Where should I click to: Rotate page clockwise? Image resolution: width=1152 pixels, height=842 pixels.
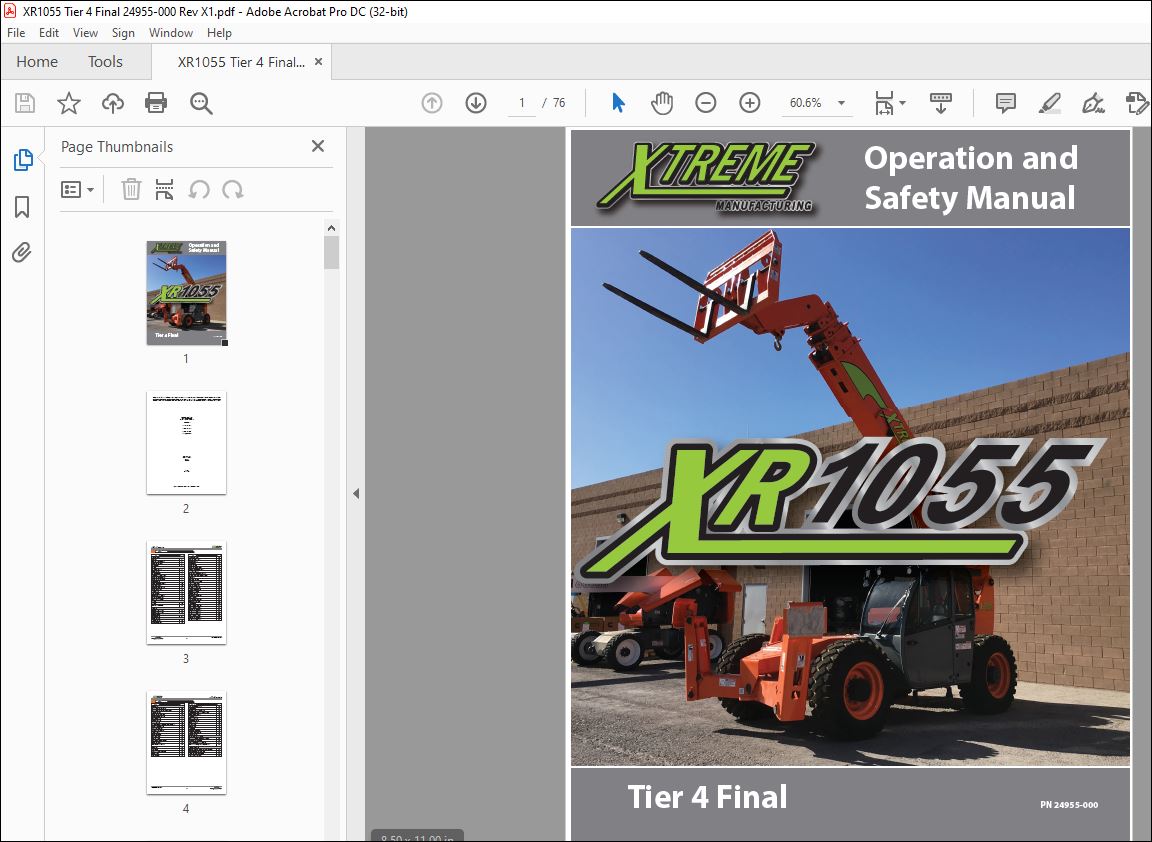click(233, 190)
